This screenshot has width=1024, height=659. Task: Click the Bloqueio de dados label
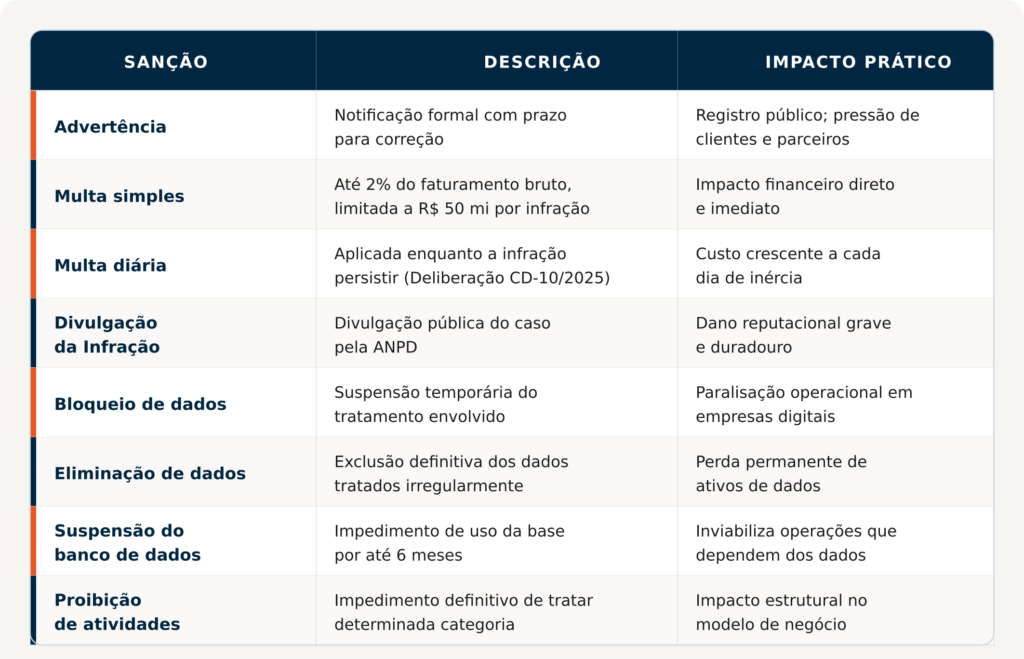(140, 404)
